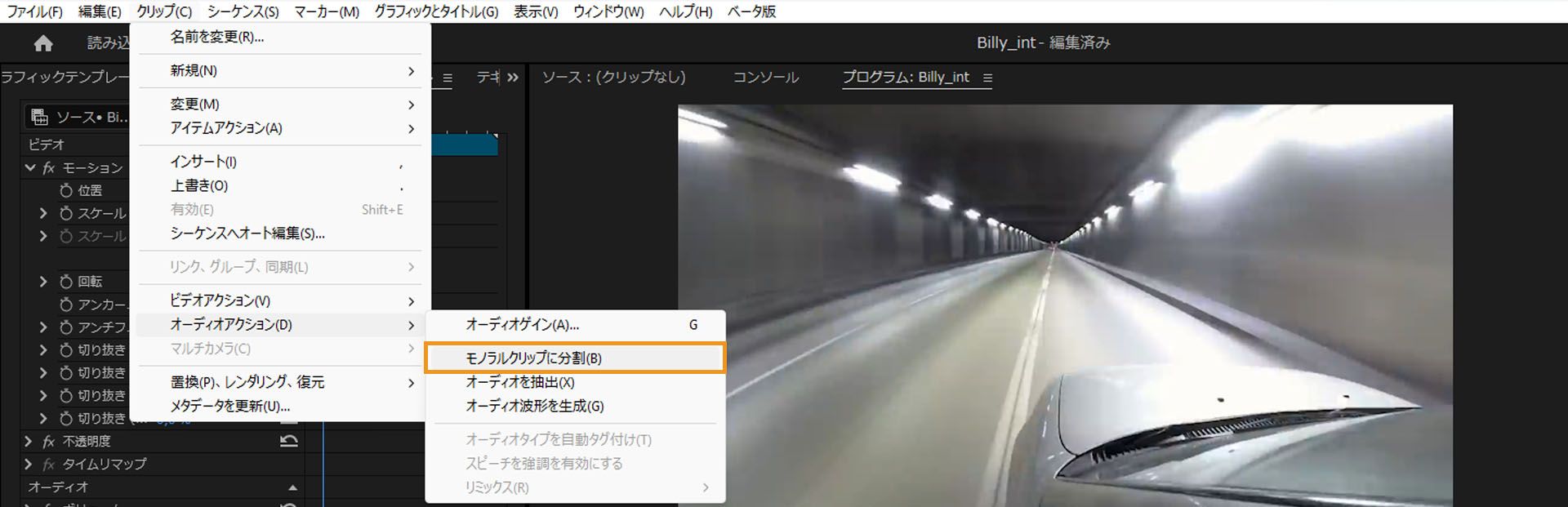Toggle the 位置 stopwatch animation icon
1568x507 pixels.
[66, 190]
